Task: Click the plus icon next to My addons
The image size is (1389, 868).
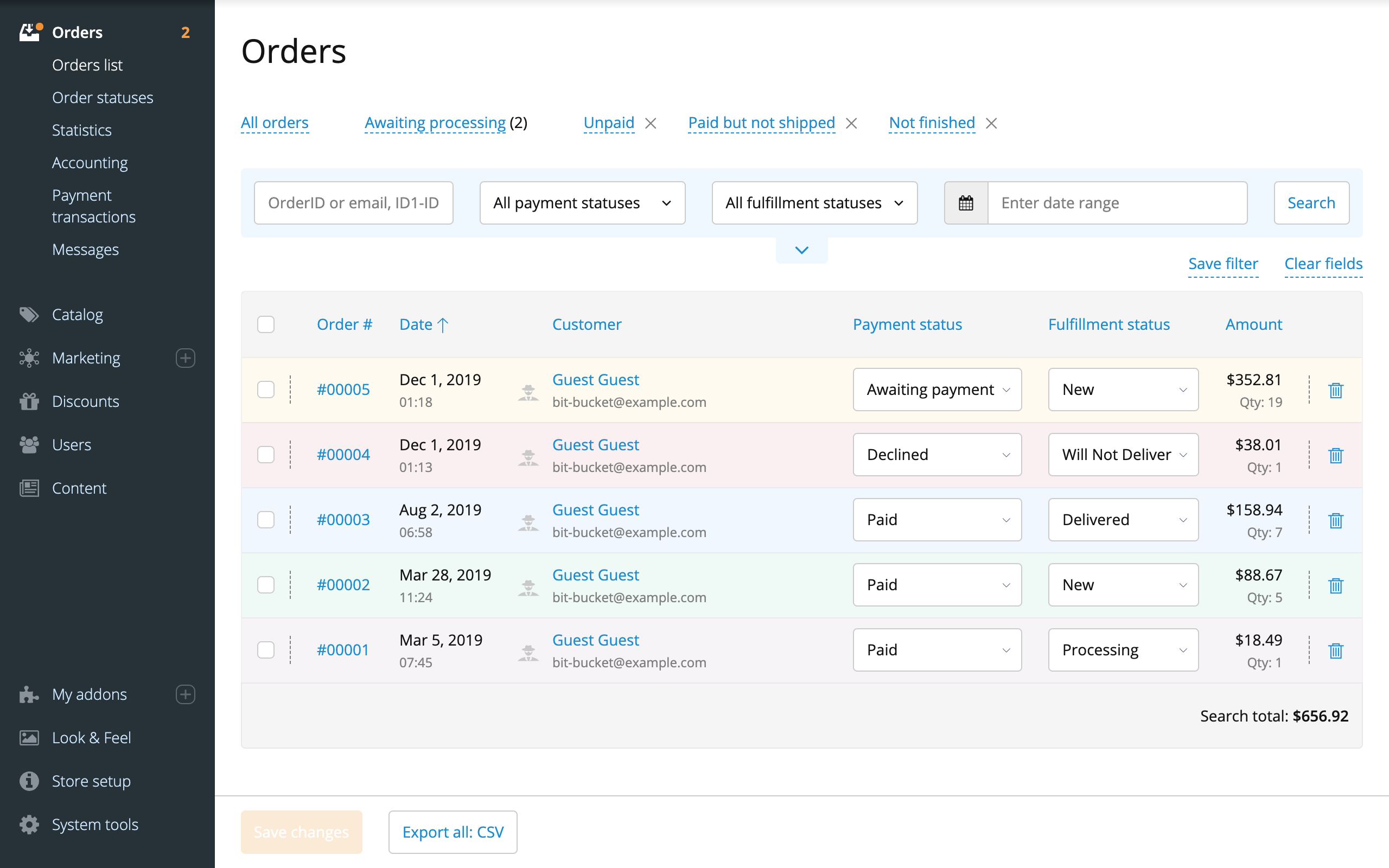Action: click(185, 694)
